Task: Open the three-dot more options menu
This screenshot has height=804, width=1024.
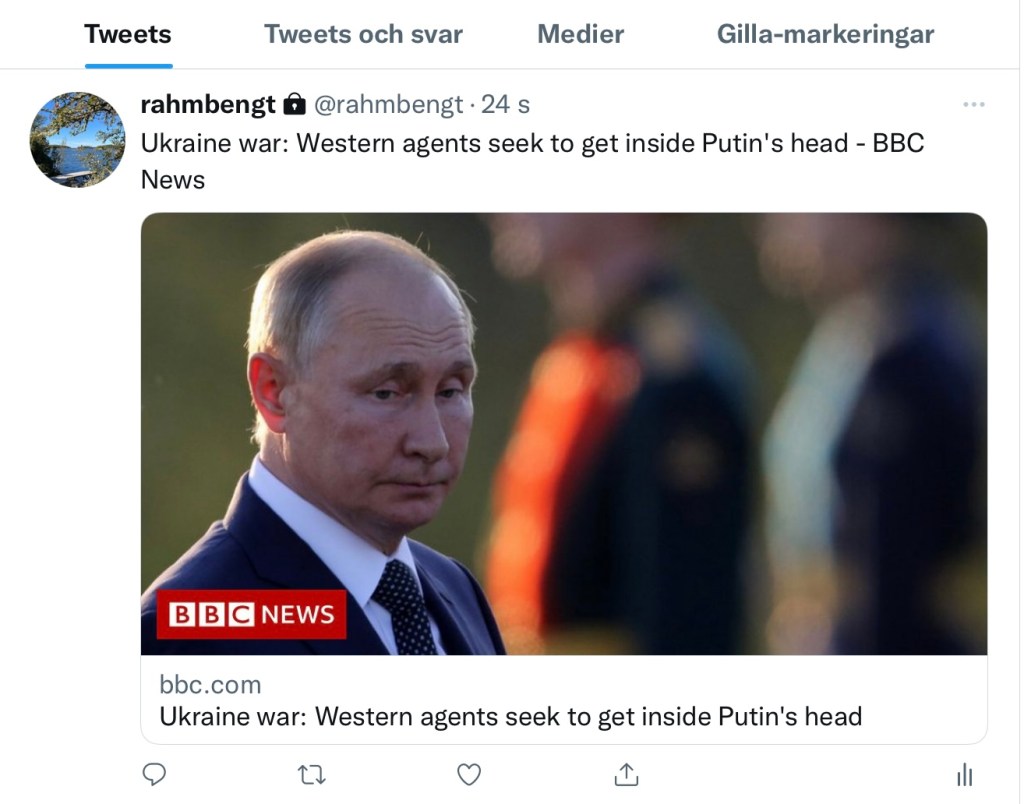Action: tap(973, 104)
